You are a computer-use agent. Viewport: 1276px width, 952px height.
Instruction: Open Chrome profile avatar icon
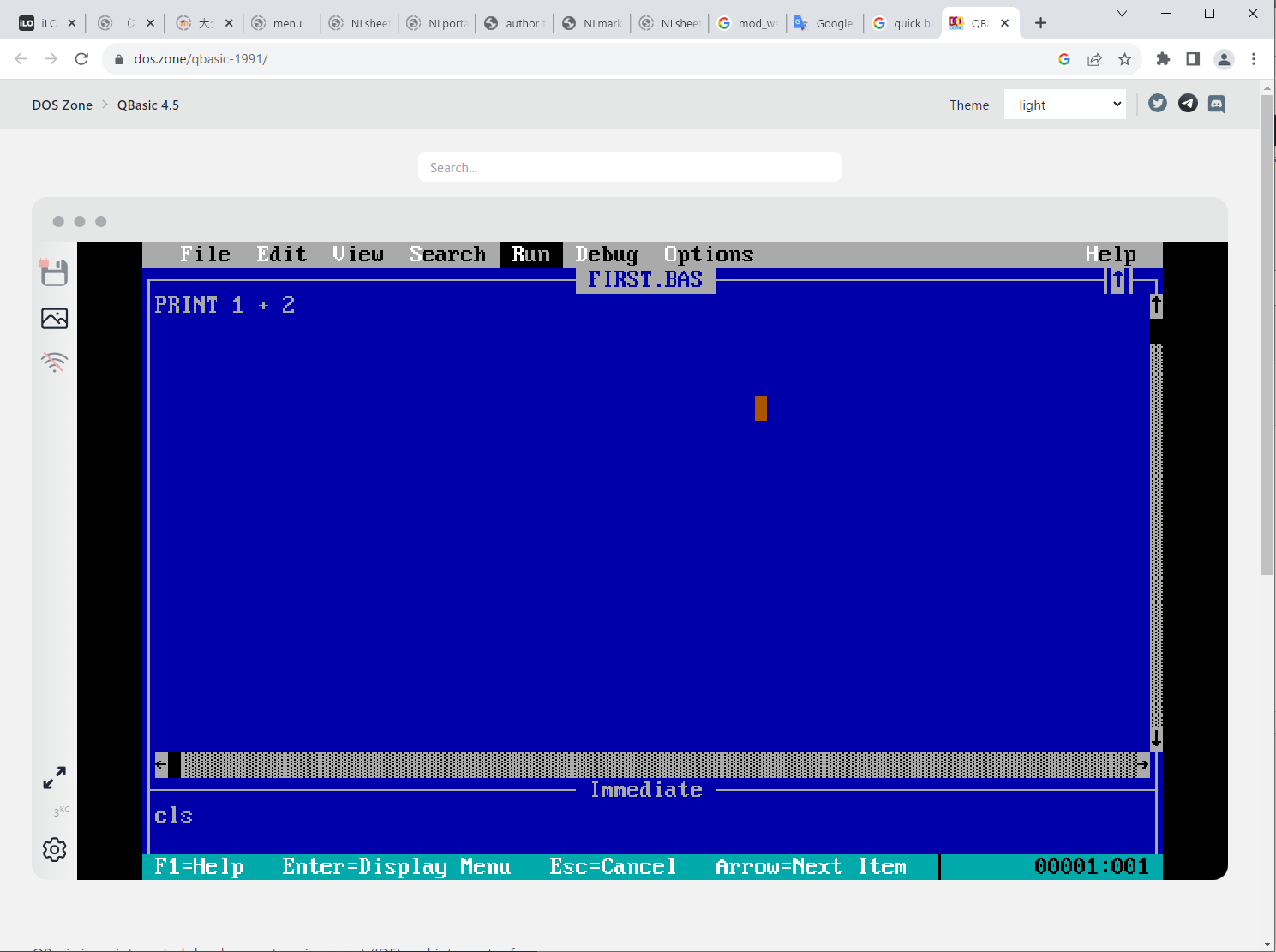coord(1224,59)
